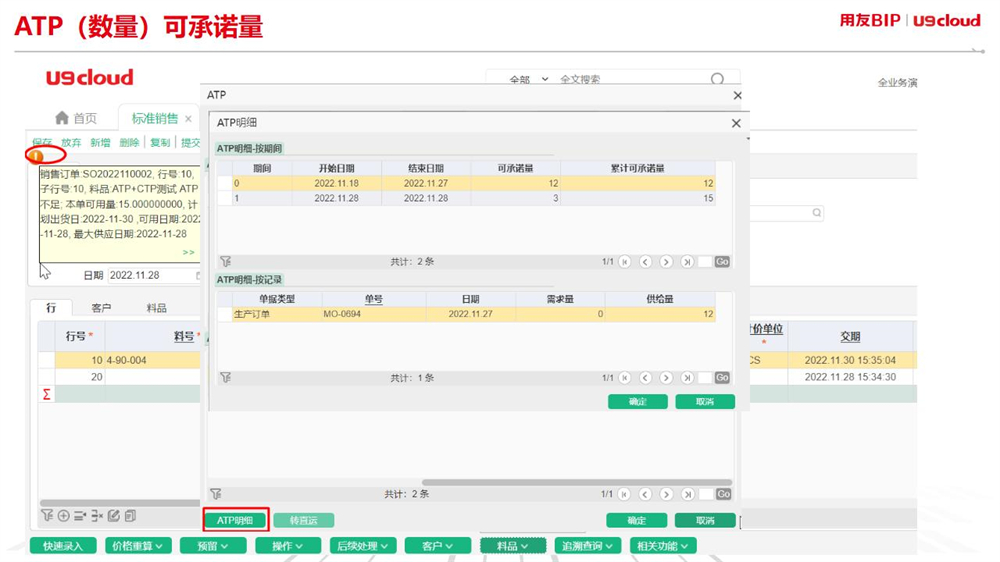Click the 快速录入 button
The image size is (1000, 562).
click(62, 545)
